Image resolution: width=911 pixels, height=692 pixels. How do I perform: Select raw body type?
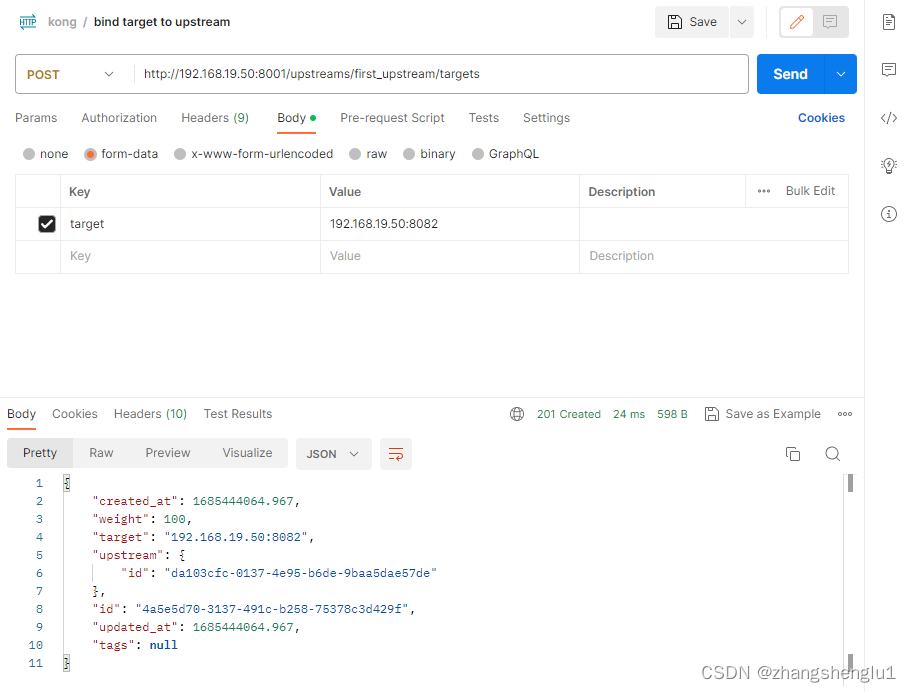tap(368, 154)
